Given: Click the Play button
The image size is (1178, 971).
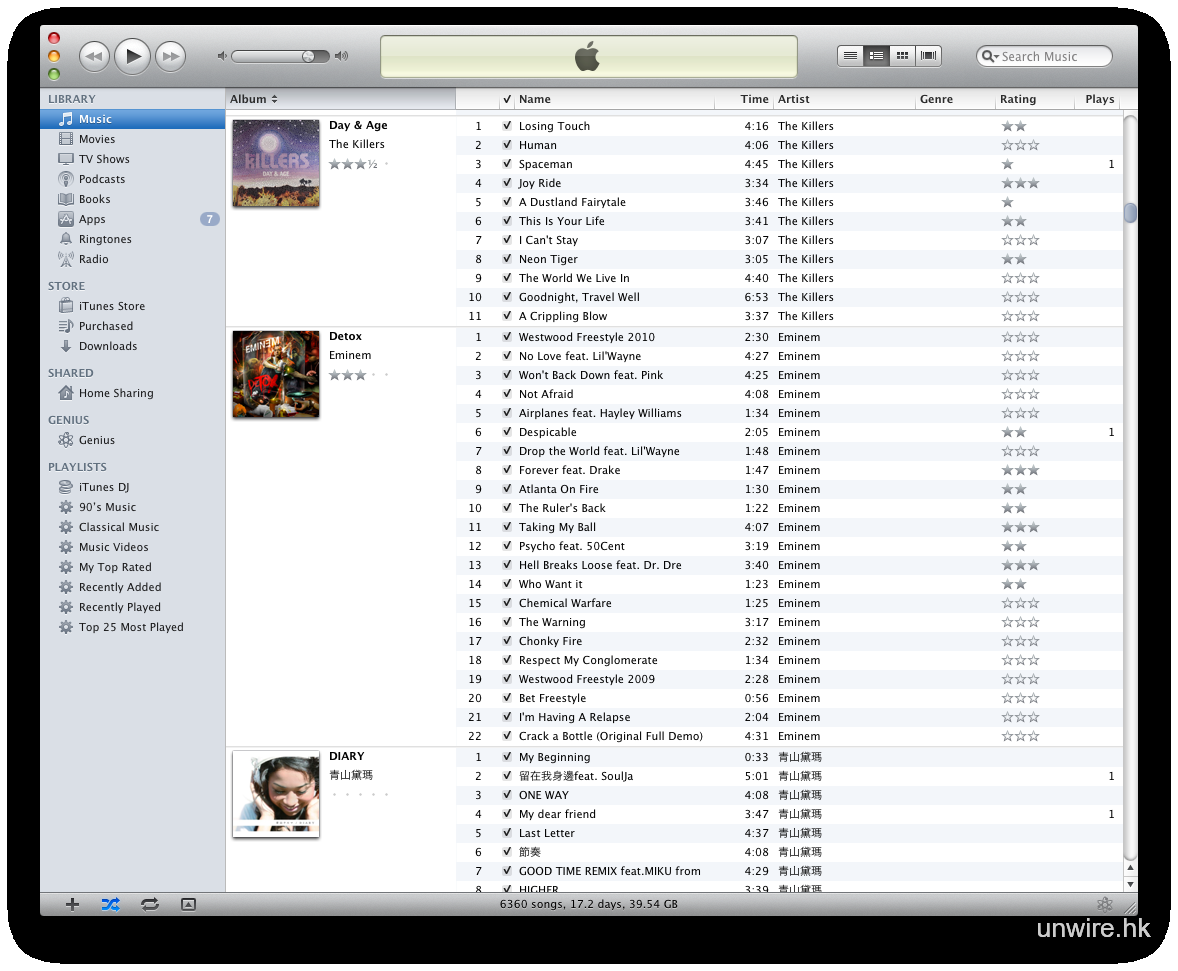Looking at the screenshot, I should [132, 56].
